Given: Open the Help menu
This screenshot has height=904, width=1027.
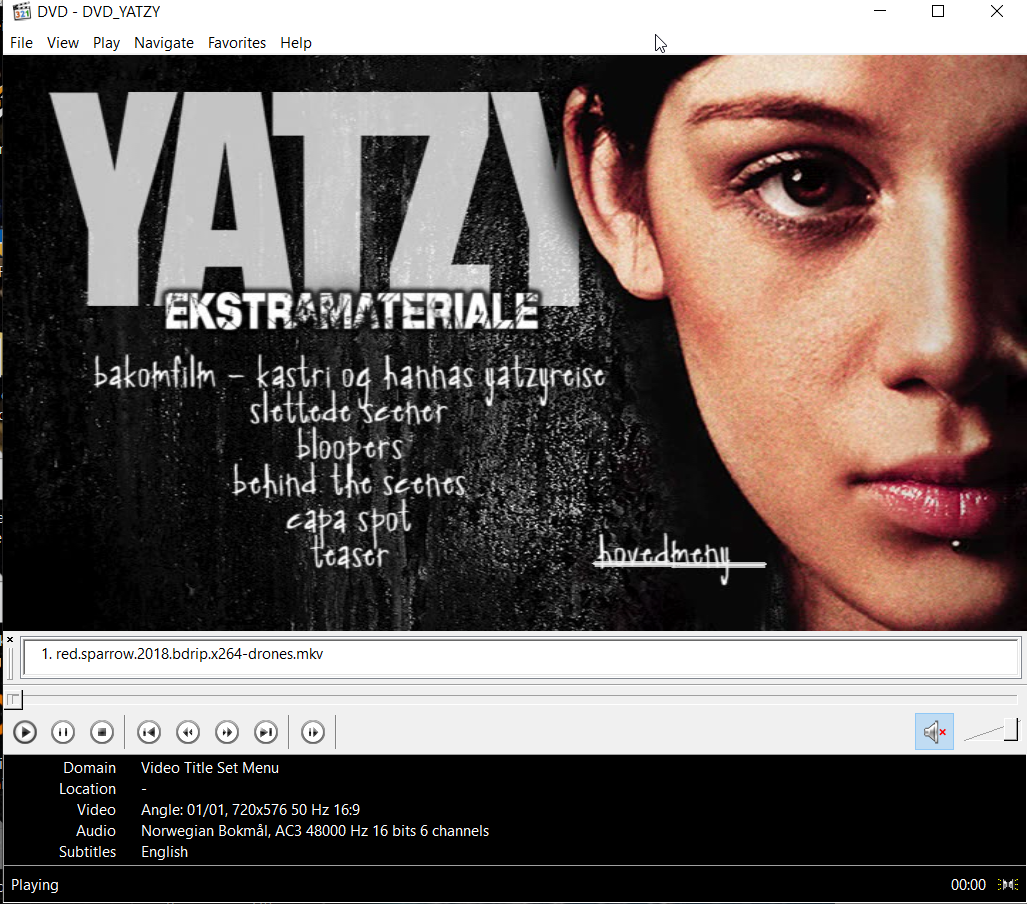Looking at the screenshot, I should point(296,43).
